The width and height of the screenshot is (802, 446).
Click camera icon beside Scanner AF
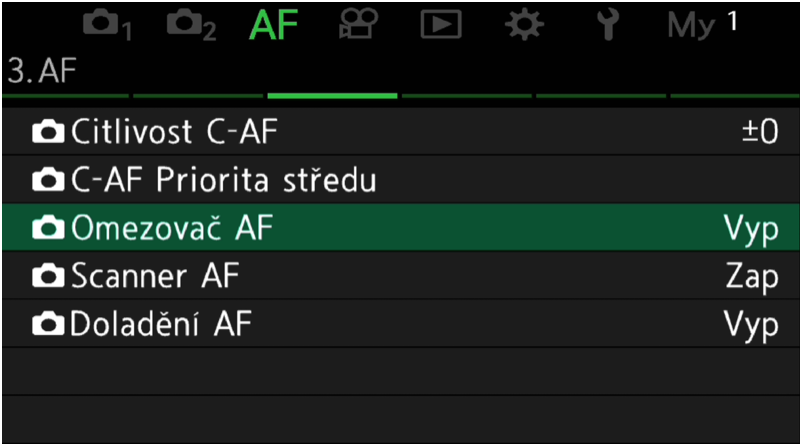(x=48, y=277)
